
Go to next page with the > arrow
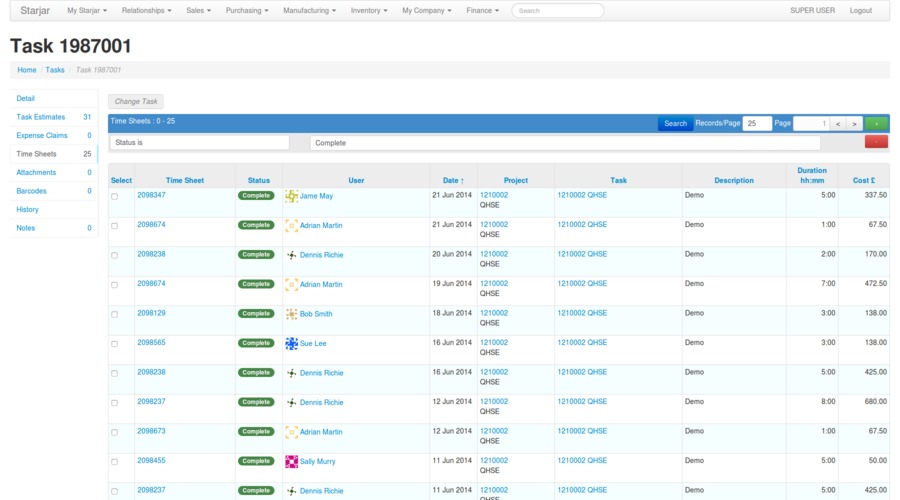pos(853,123)
